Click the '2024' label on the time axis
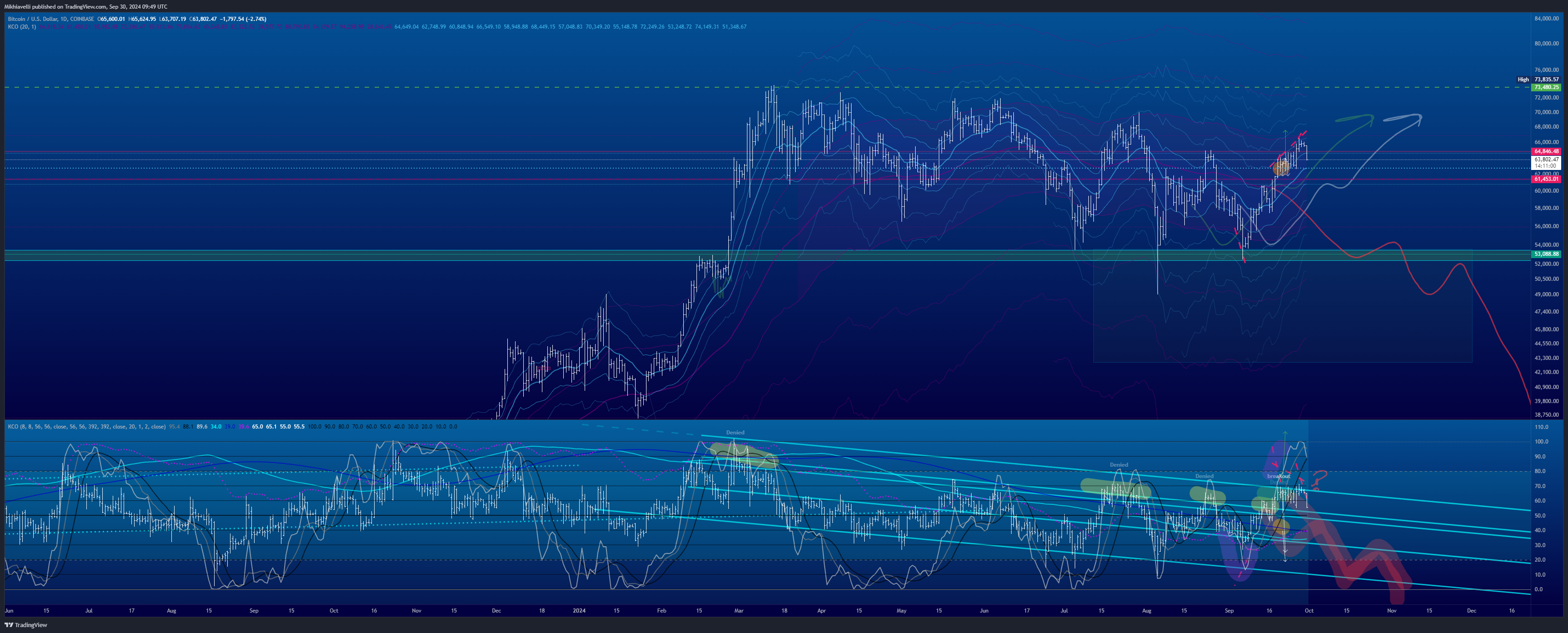This screenshot has height=633, width=1568. click(x=579, y=610)
